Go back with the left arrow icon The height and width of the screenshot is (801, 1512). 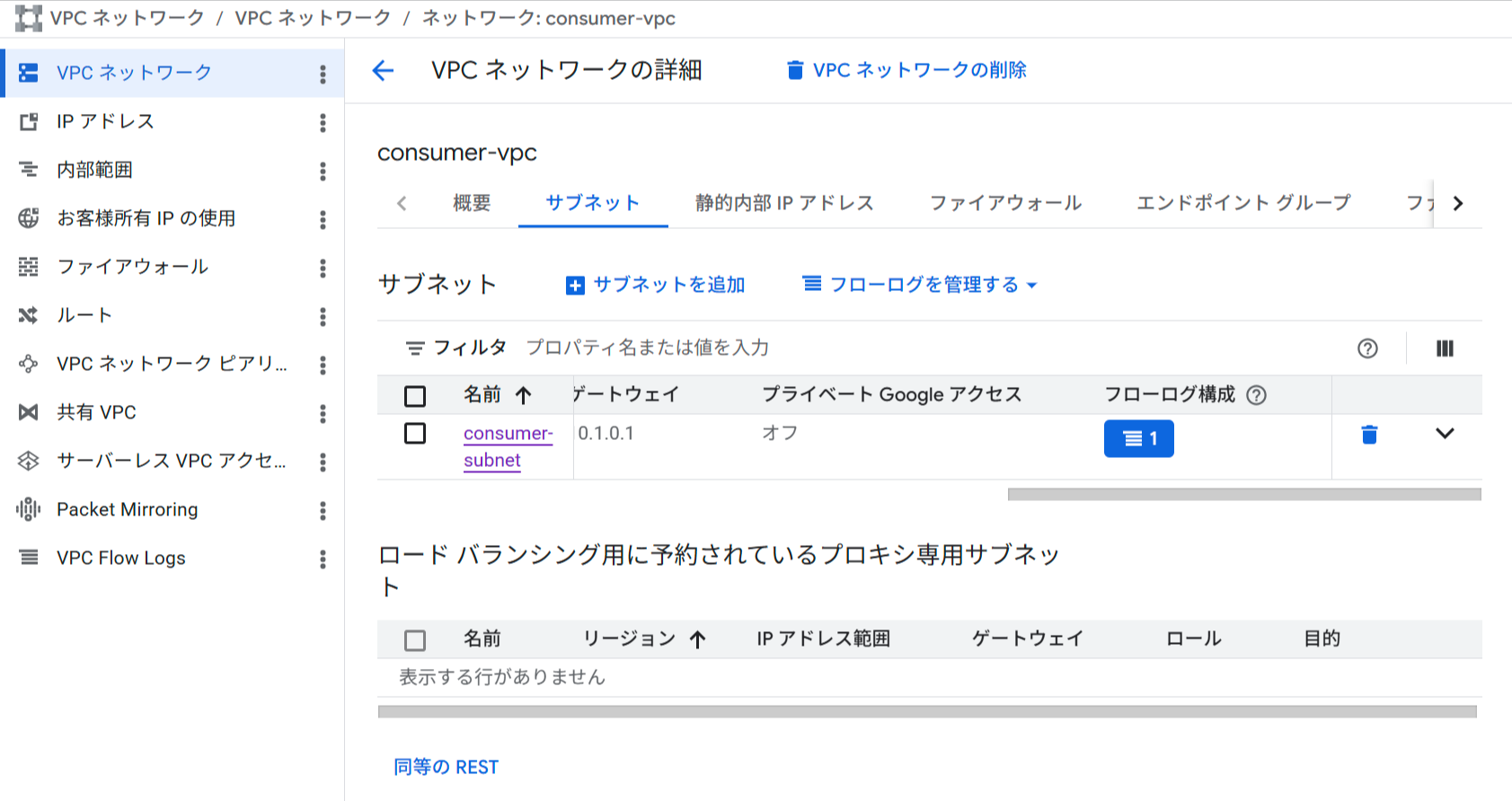coord(384,70)
